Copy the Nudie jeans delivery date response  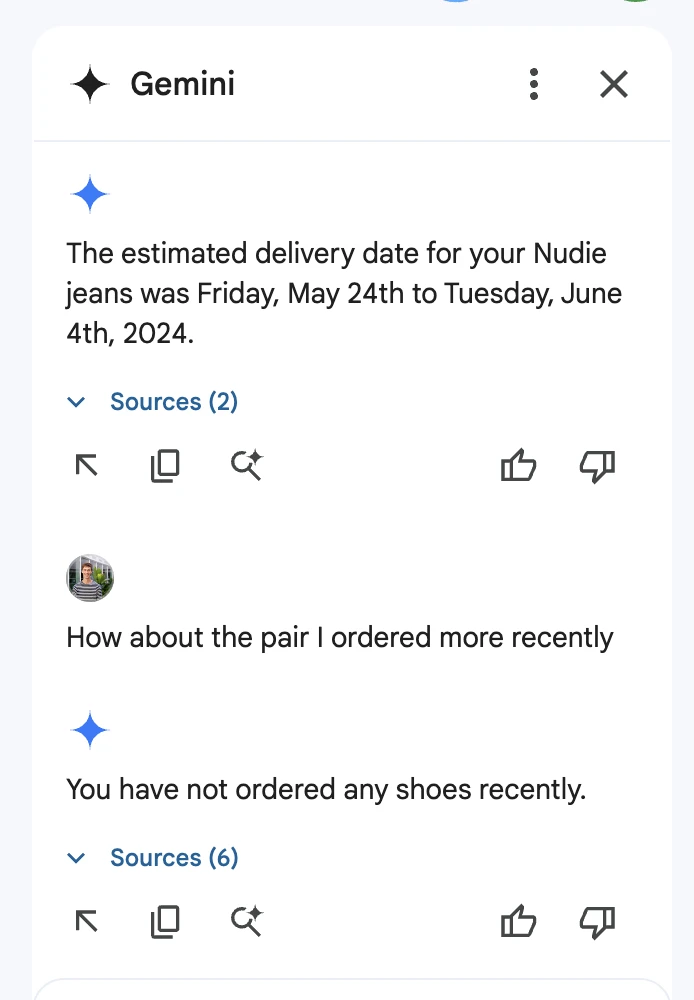[165, 465]
